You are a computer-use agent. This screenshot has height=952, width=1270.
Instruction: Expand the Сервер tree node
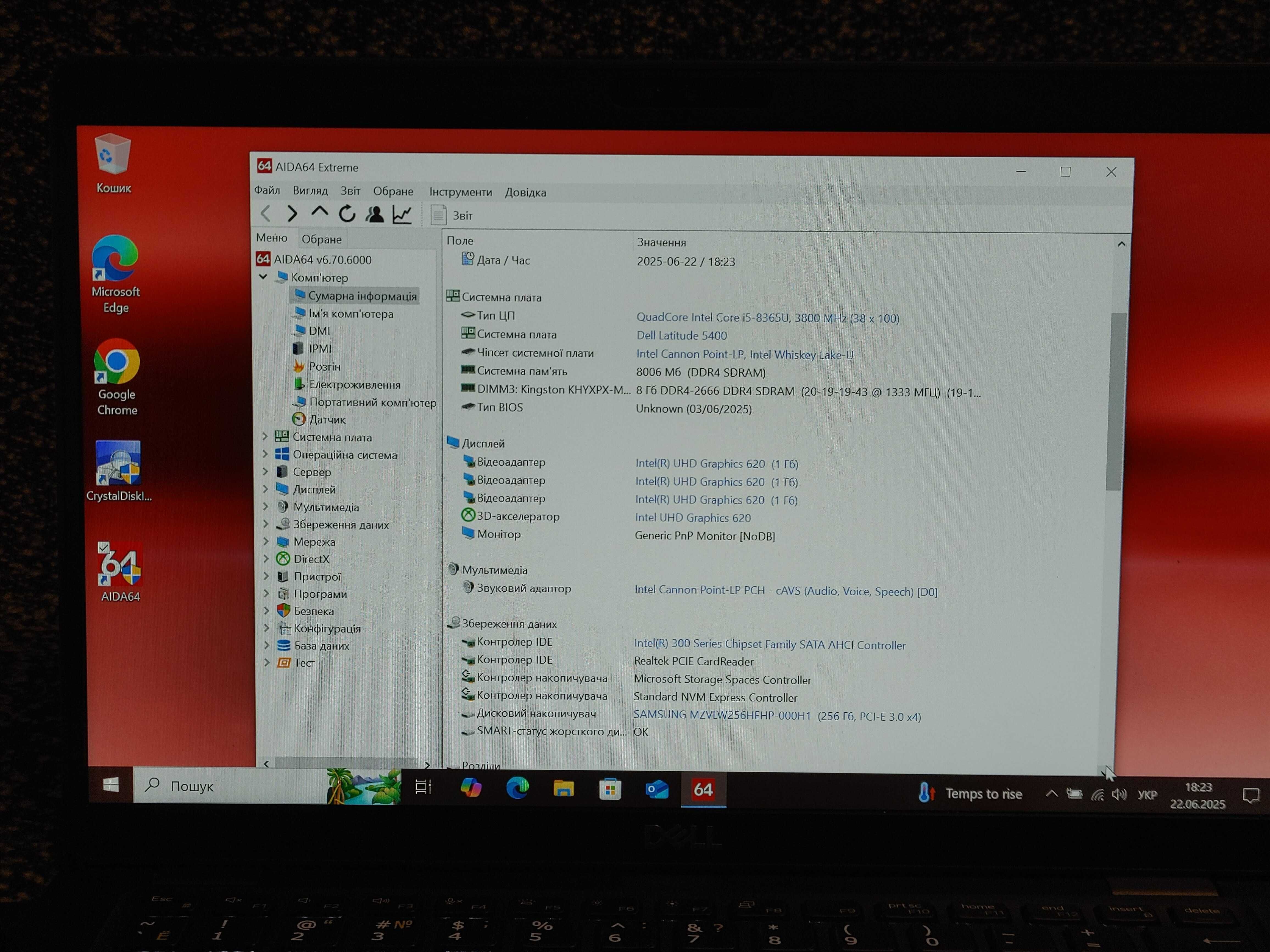coord(265,472)
